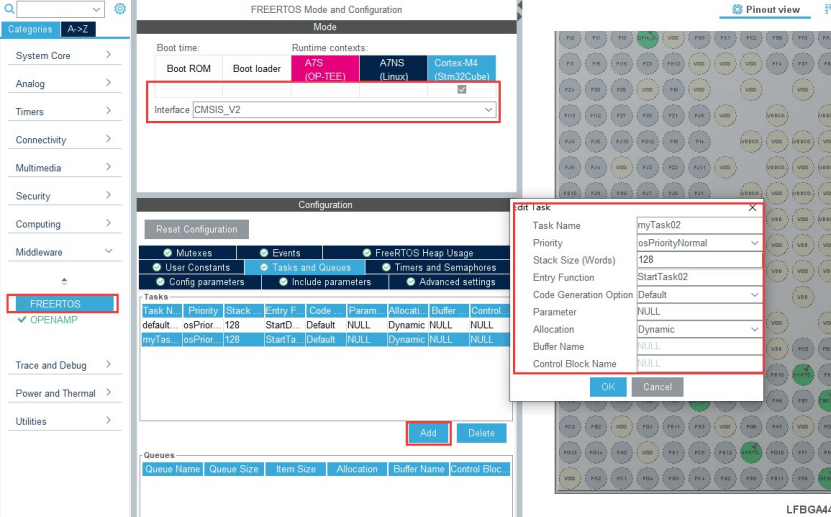The height and width of the screenshot is (517, 831).
Task: Open the Timers and Semaphores tab
Action: tap(439, 268)
